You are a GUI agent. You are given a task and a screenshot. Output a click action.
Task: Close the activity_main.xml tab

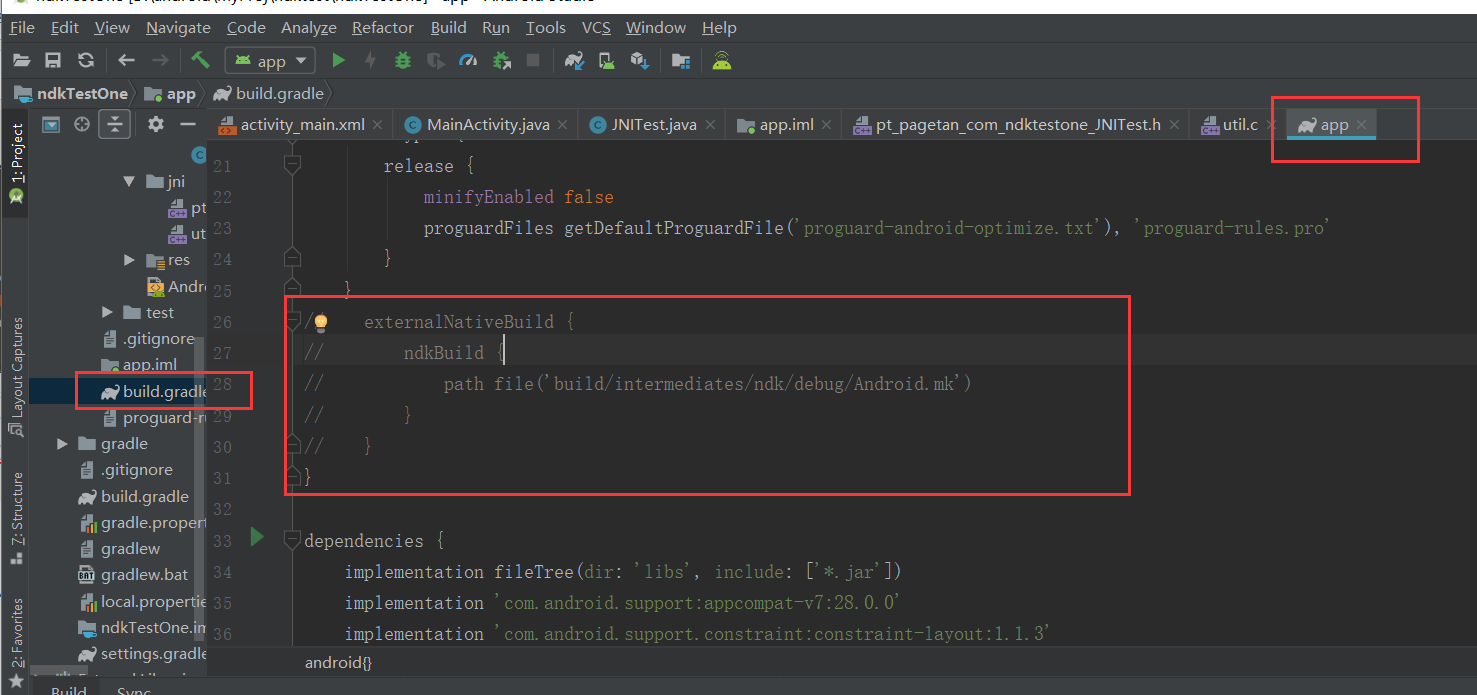pos(377,125)
